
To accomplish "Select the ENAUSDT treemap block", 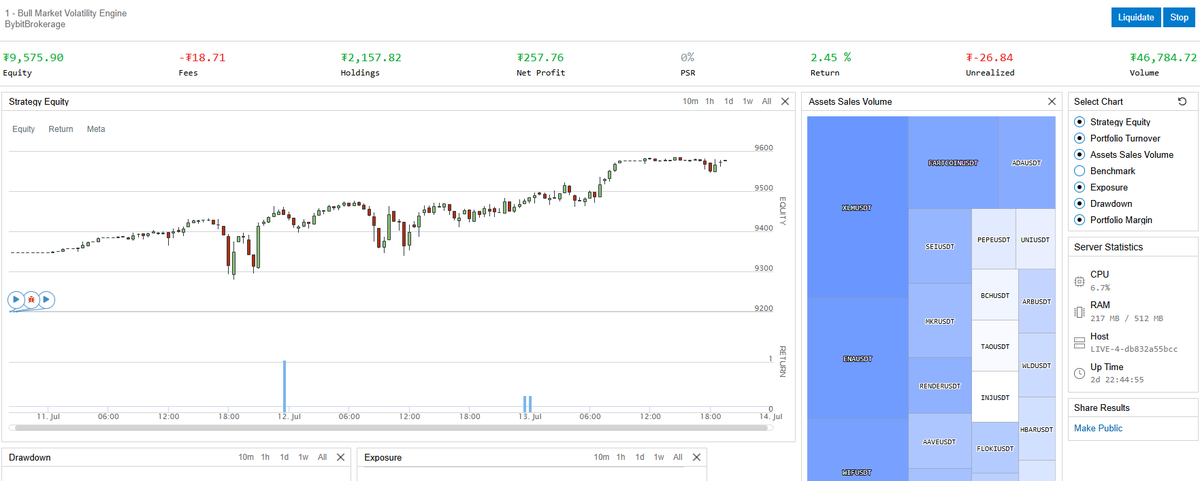I will 856,358.
